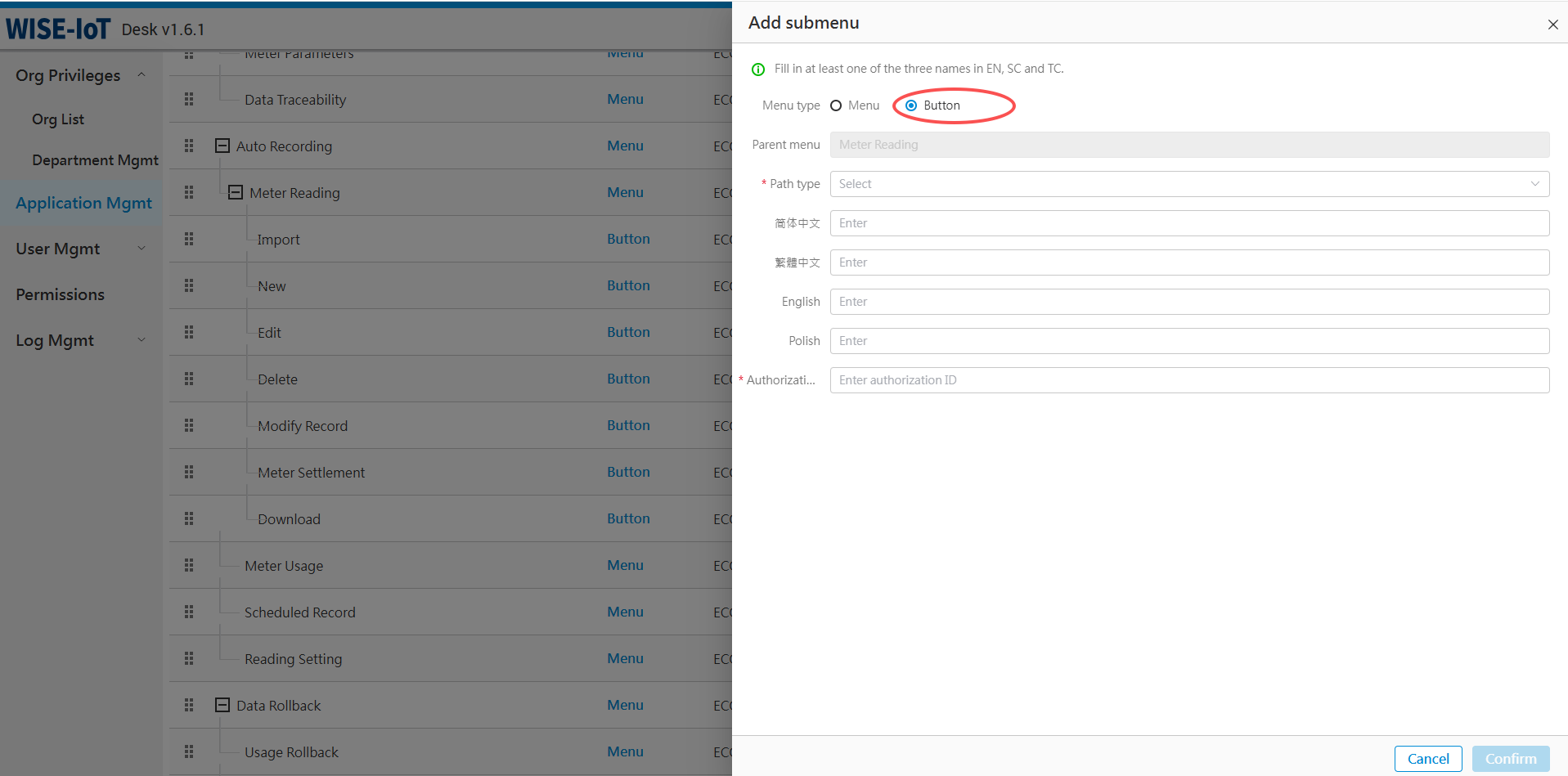1568x776 pixels.
Task: Click drag handle beside Import row
Action: (189, 239)
